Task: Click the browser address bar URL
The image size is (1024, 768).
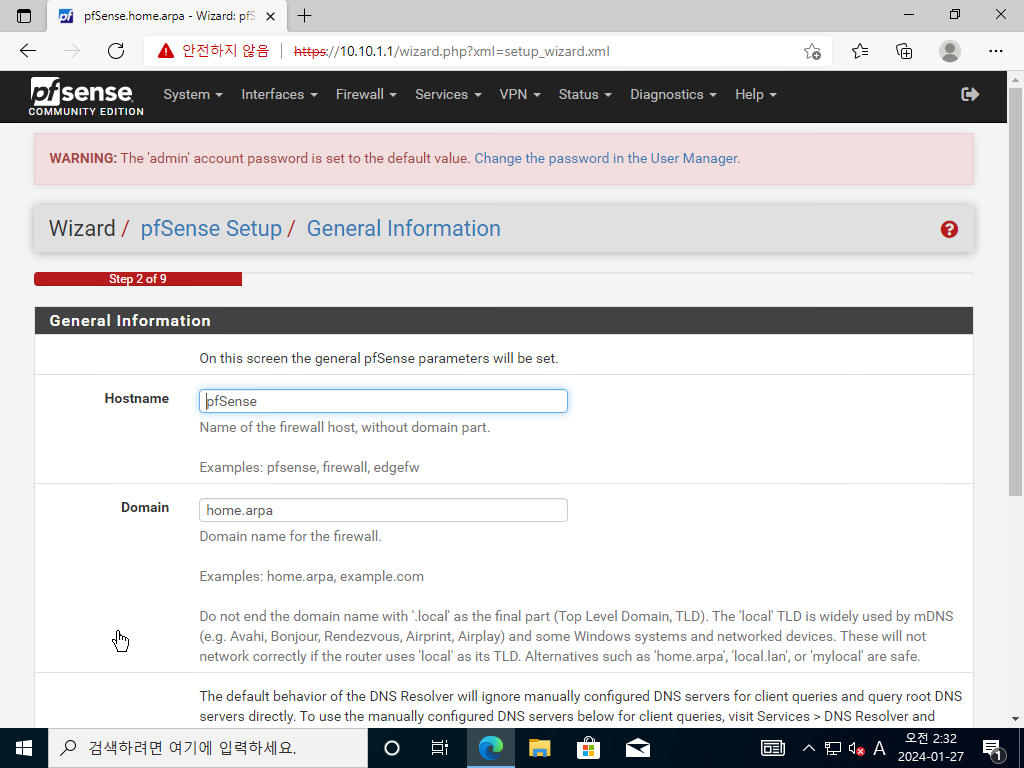Action: tap(451, 52)
